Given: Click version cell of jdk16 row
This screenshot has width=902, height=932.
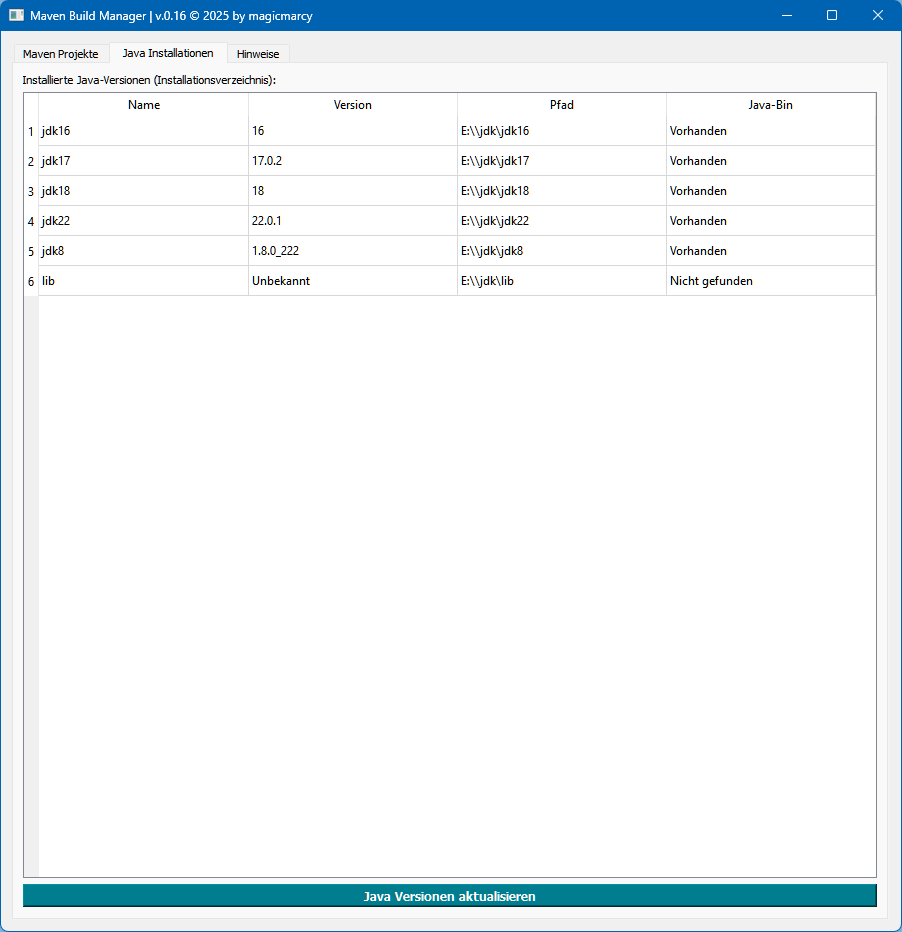Looking at the screenshot, I should click(353, 131).
